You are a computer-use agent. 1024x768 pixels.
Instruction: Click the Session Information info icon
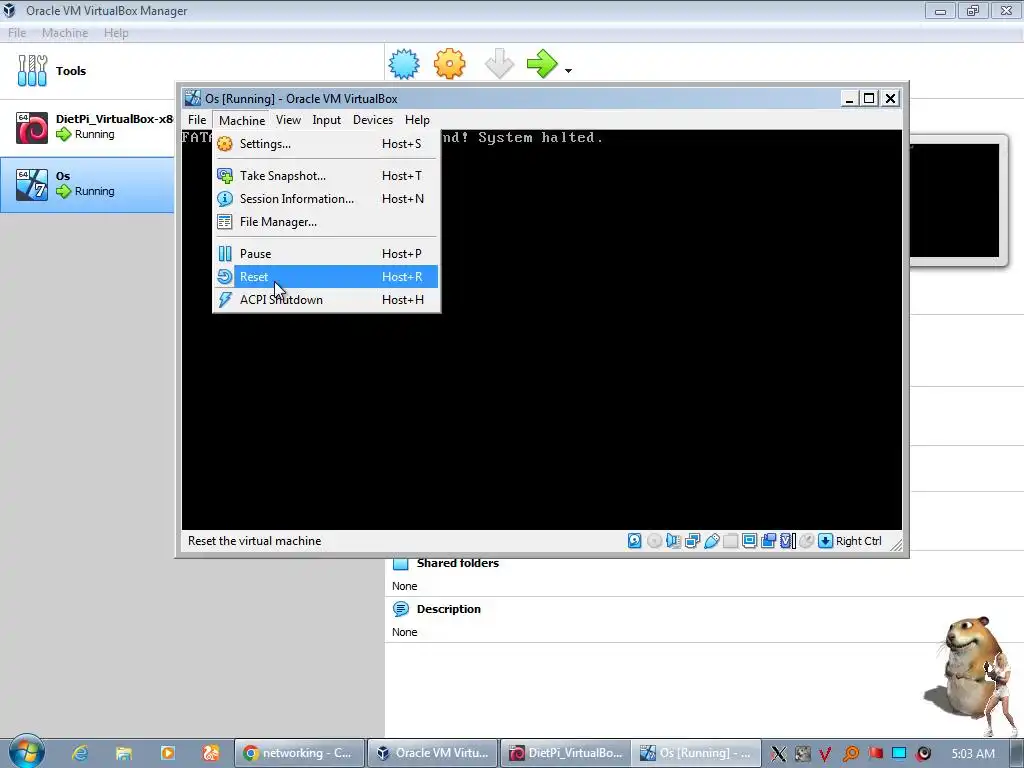pyautogui.click(x=225, y=199)
